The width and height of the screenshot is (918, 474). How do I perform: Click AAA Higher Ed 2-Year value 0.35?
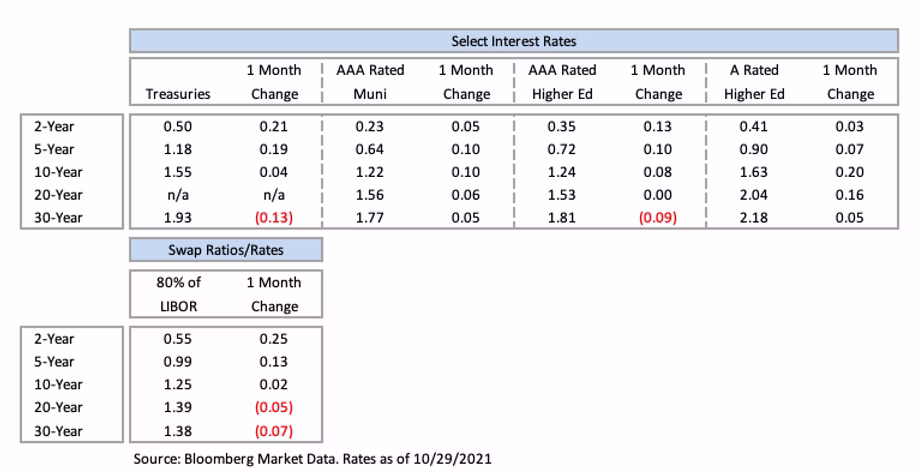pos(562,126)
